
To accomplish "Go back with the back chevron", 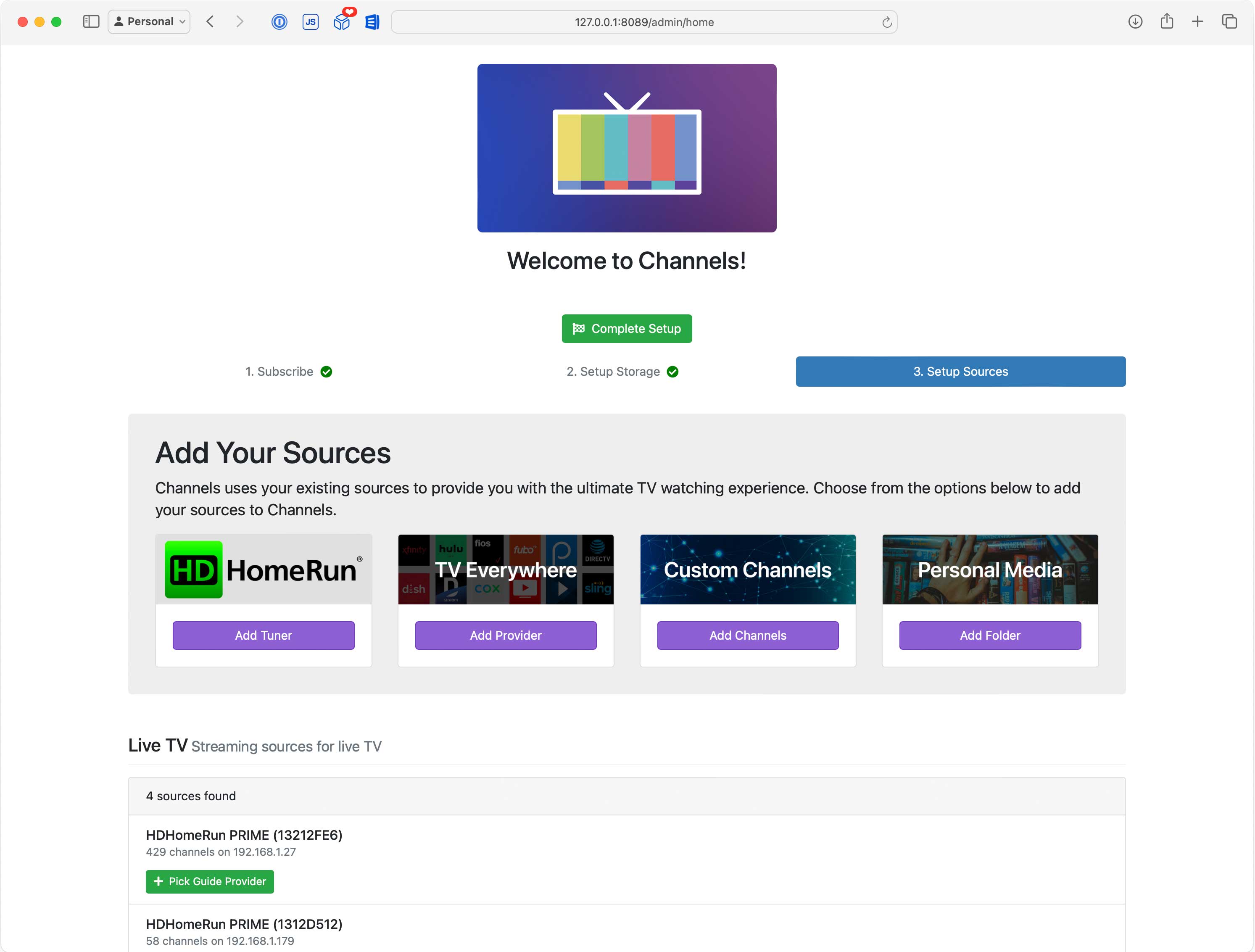I will pyautogui.click(x=211, y=21).
